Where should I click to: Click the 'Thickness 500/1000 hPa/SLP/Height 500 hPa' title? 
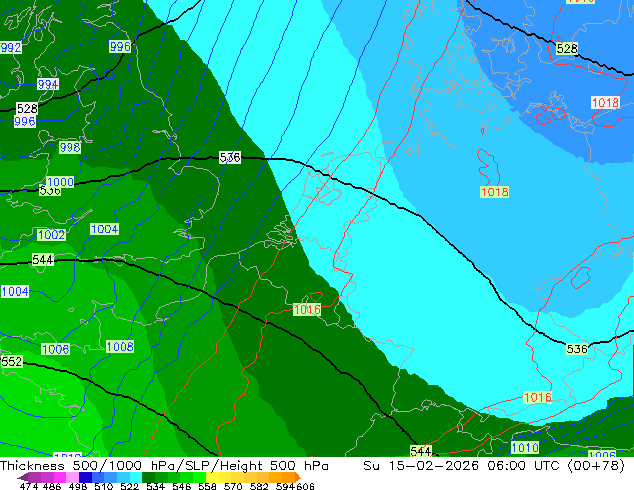tap(164, 466)
